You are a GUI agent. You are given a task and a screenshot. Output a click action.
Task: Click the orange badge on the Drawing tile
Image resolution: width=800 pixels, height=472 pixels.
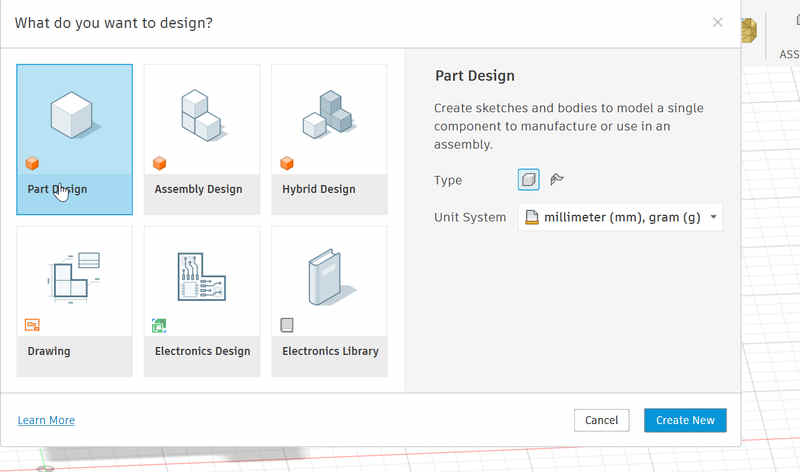coord(32,325)
